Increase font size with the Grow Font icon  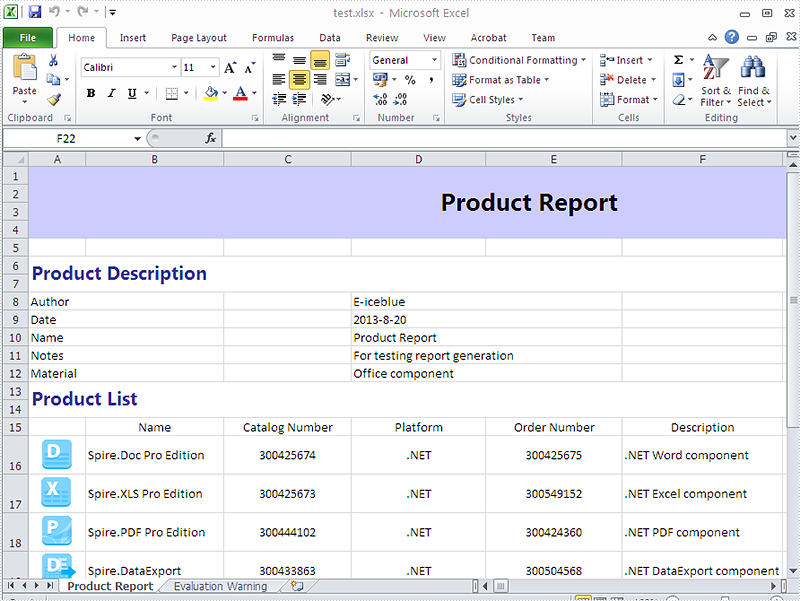click(x=230, y=67)
